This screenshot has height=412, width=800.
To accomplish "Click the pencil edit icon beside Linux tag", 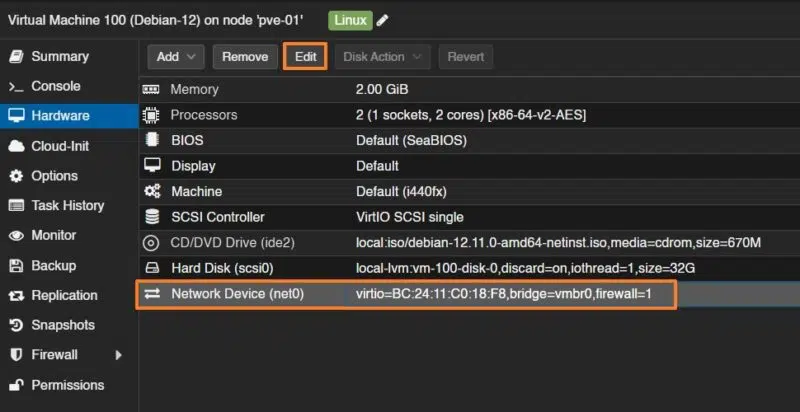I will 384,20.
